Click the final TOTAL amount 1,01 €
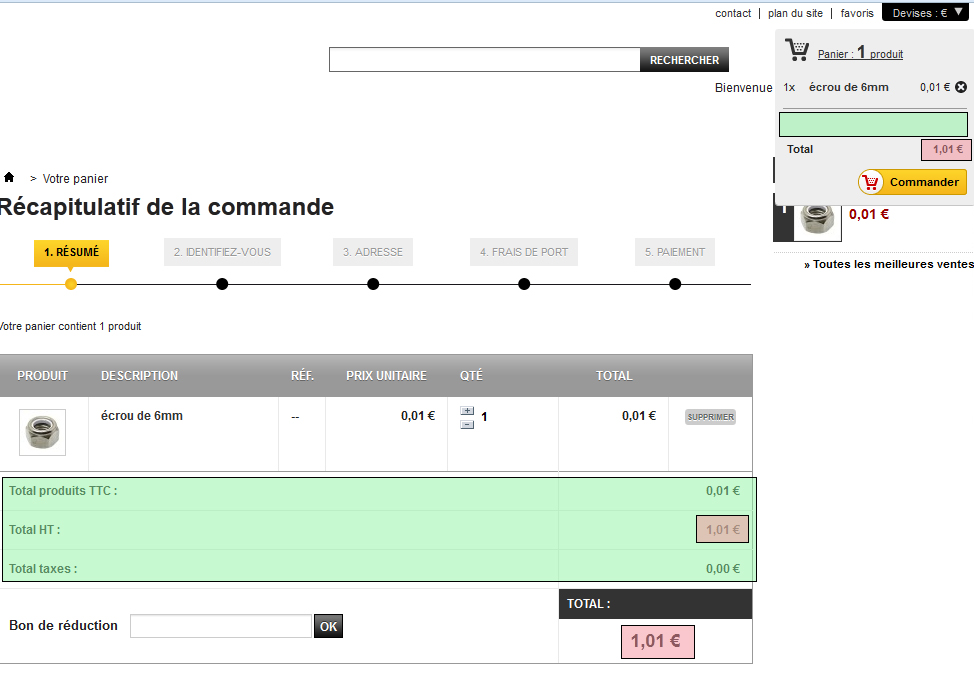Viewport: 974px width, 675px height. 658,641
